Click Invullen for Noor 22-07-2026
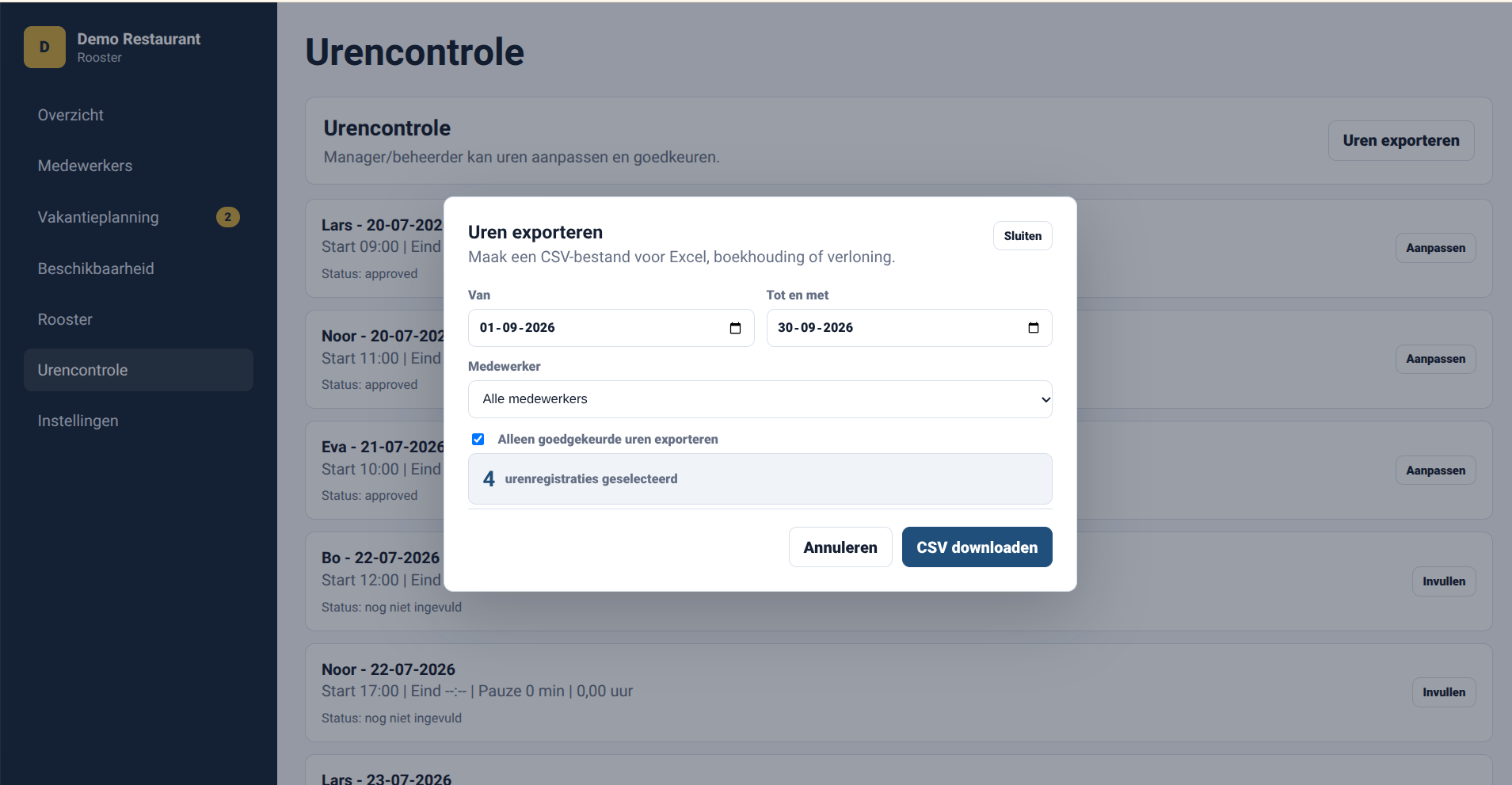 coord(1444,692)
